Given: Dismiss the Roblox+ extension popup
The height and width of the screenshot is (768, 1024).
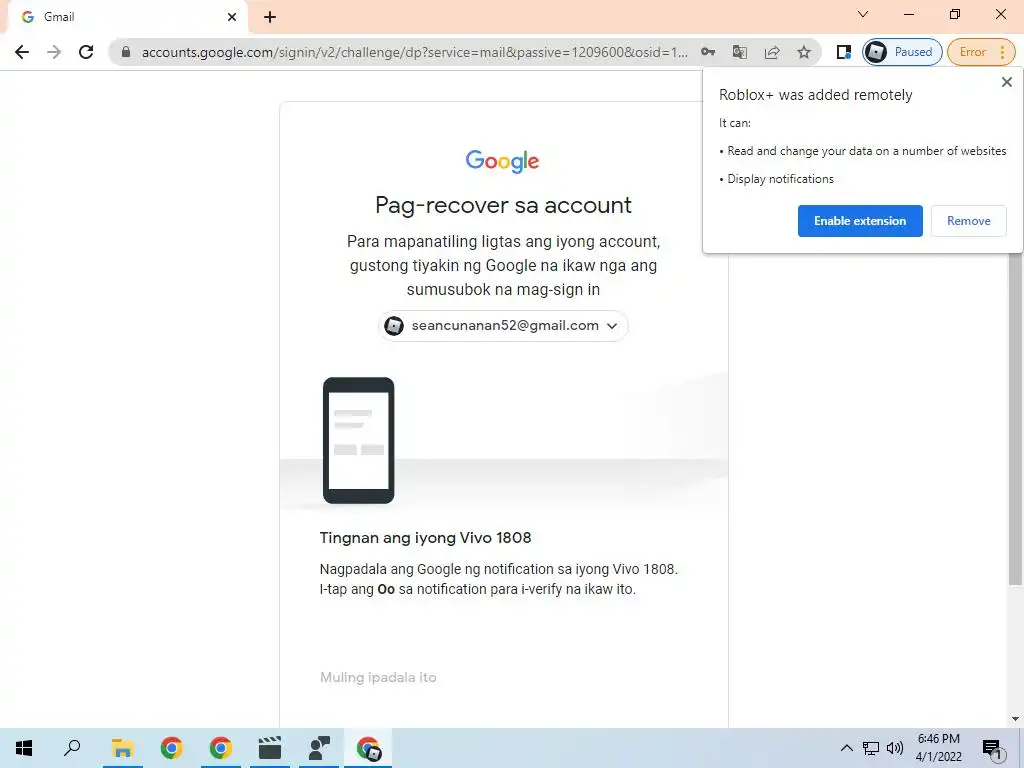Looking at the screenshot, I should (x=1006, y=82).
